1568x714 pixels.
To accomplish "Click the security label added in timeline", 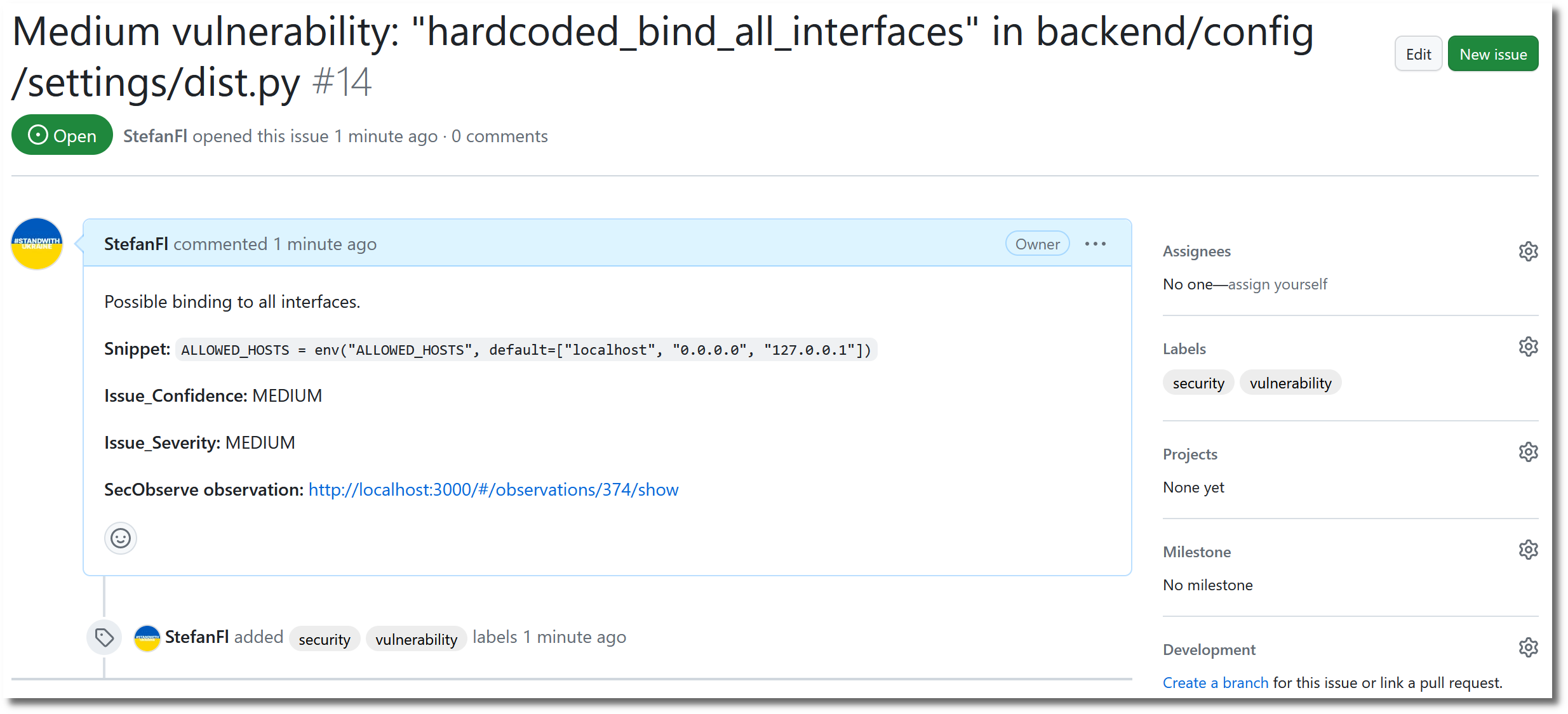I will click(x=325, y=638).
